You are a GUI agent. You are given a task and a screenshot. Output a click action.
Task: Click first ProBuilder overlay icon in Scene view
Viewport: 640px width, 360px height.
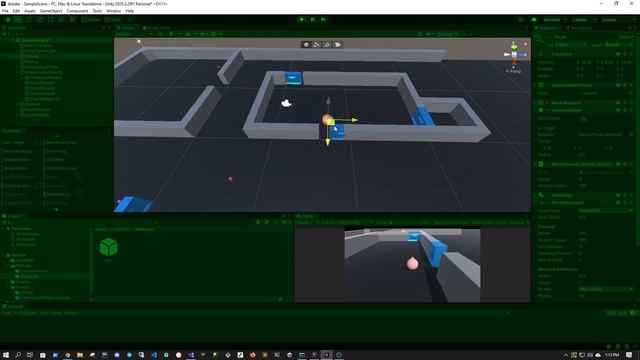(306, 44)
